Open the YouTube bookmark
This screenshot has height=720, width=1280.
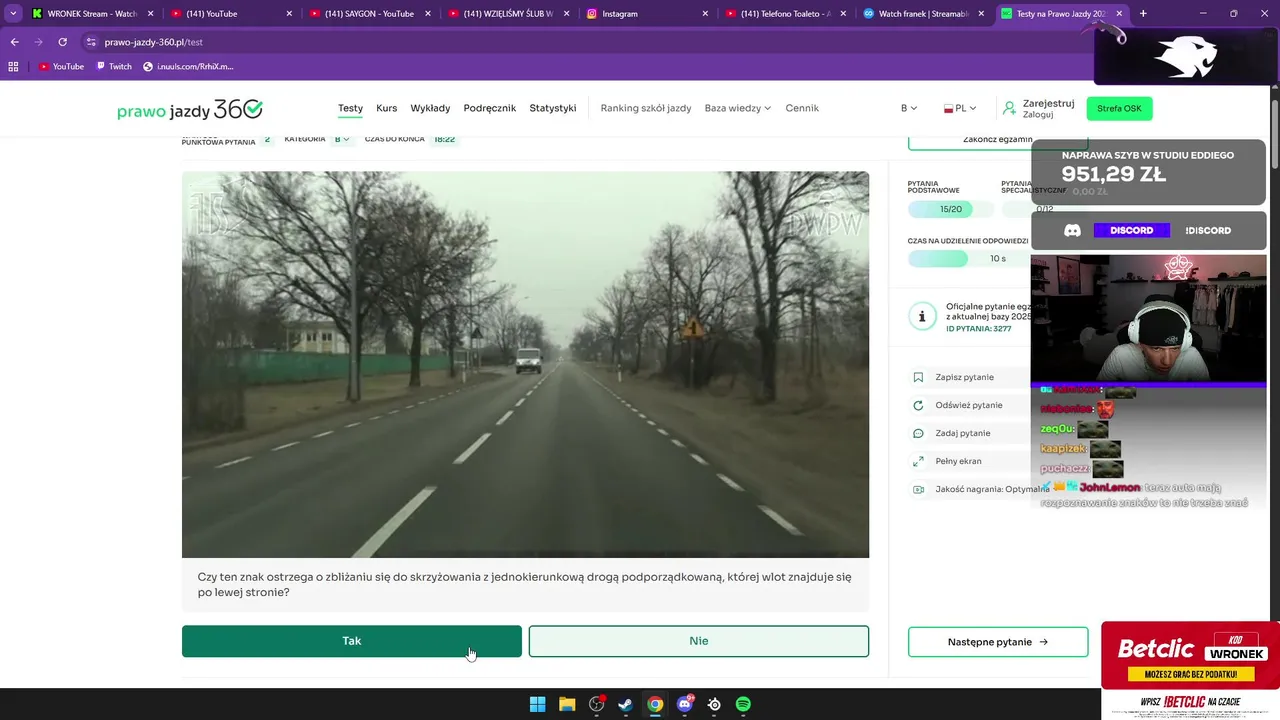(x=61, y=66)
